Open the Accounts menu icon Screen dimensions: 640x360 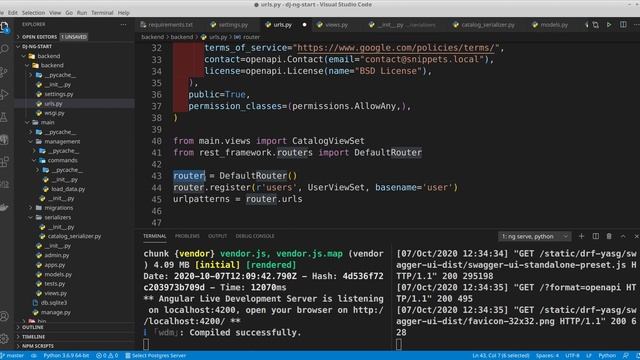[x=4, y=316]
